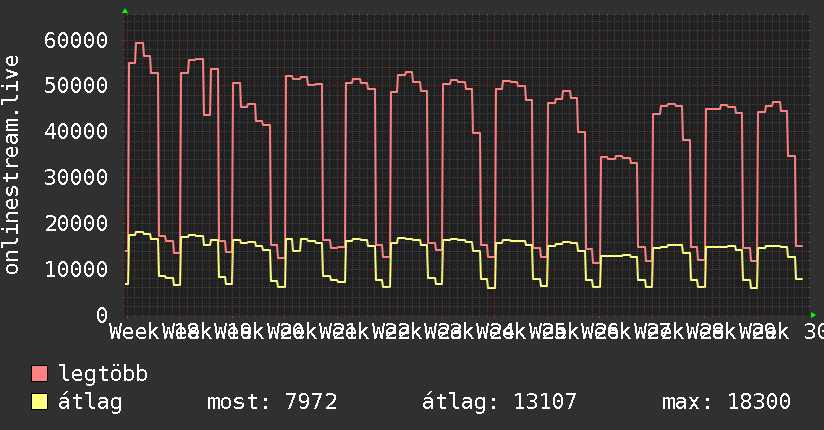Click the 'most: 7972' value
The image size is (824, 430).
[272, 402]
